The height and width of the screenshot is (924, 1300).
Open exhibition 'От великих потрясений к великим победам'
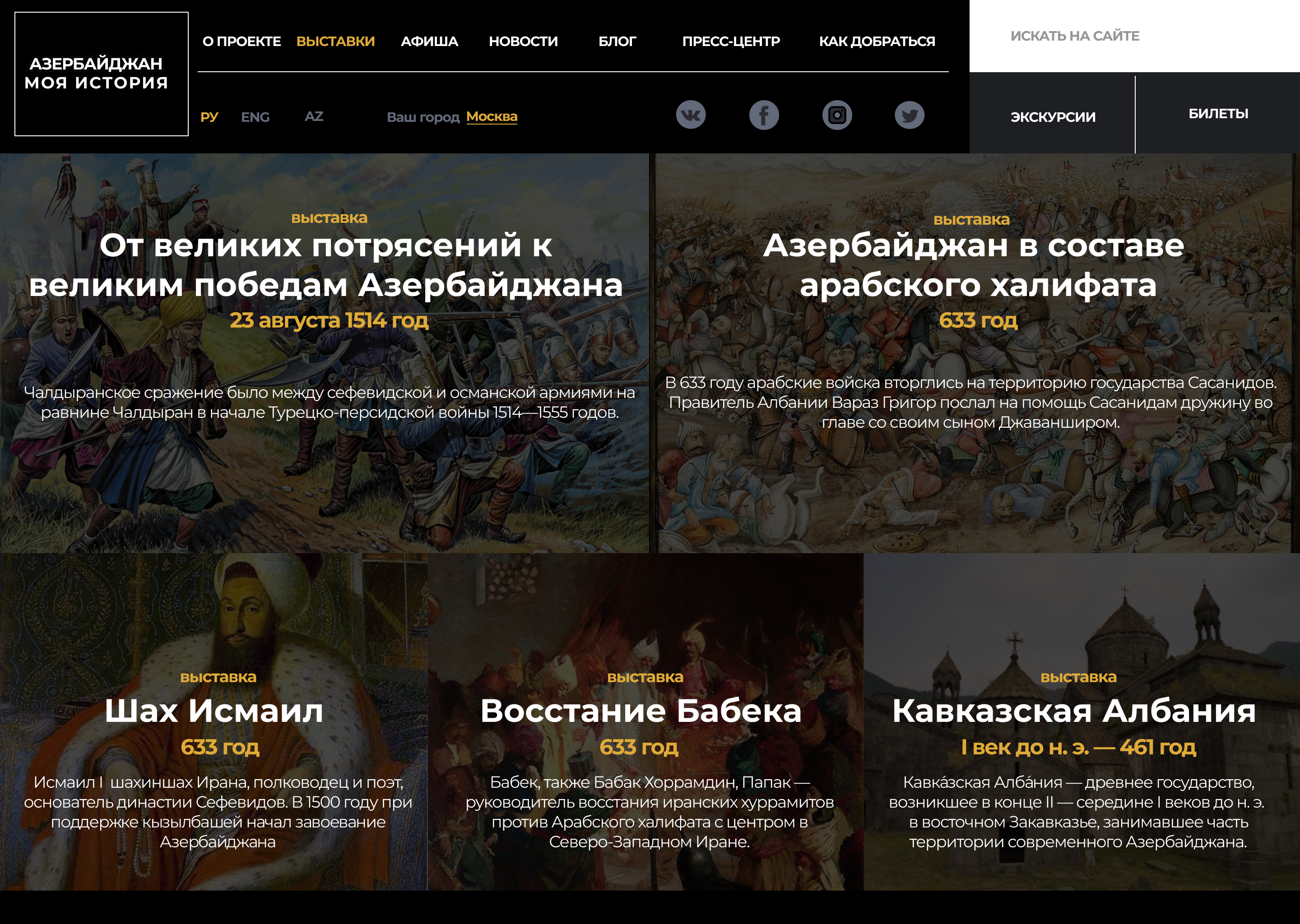[325, 265]
